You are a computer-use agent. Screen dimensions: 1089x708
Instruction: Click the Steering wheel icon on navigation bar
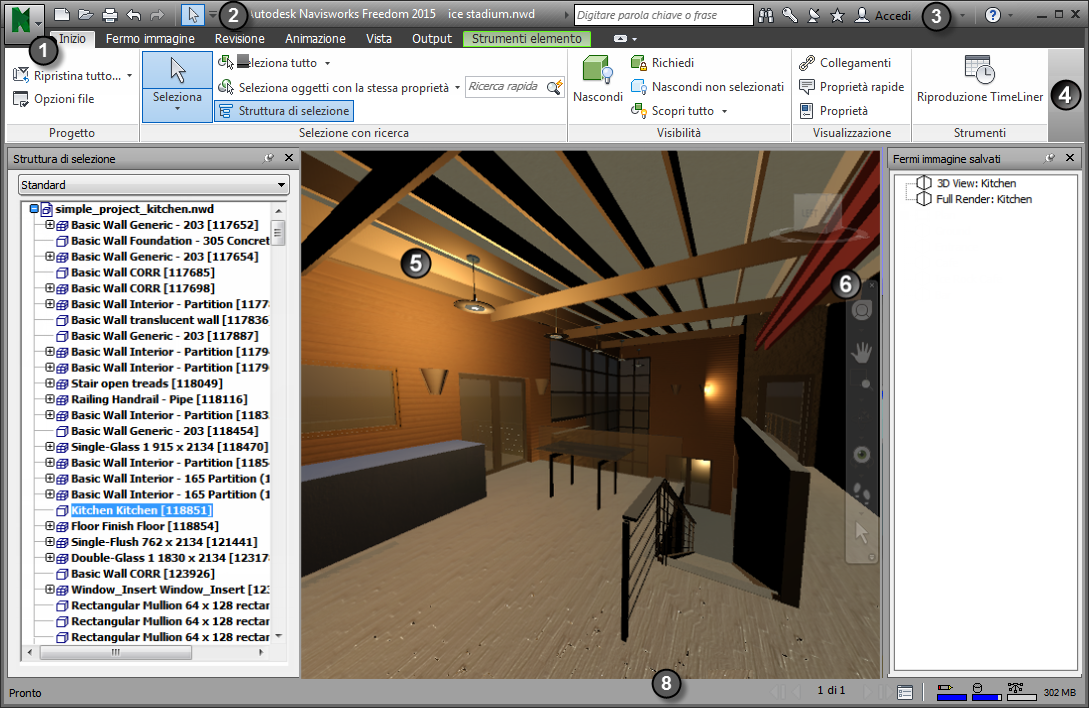(x=862, y=310)
